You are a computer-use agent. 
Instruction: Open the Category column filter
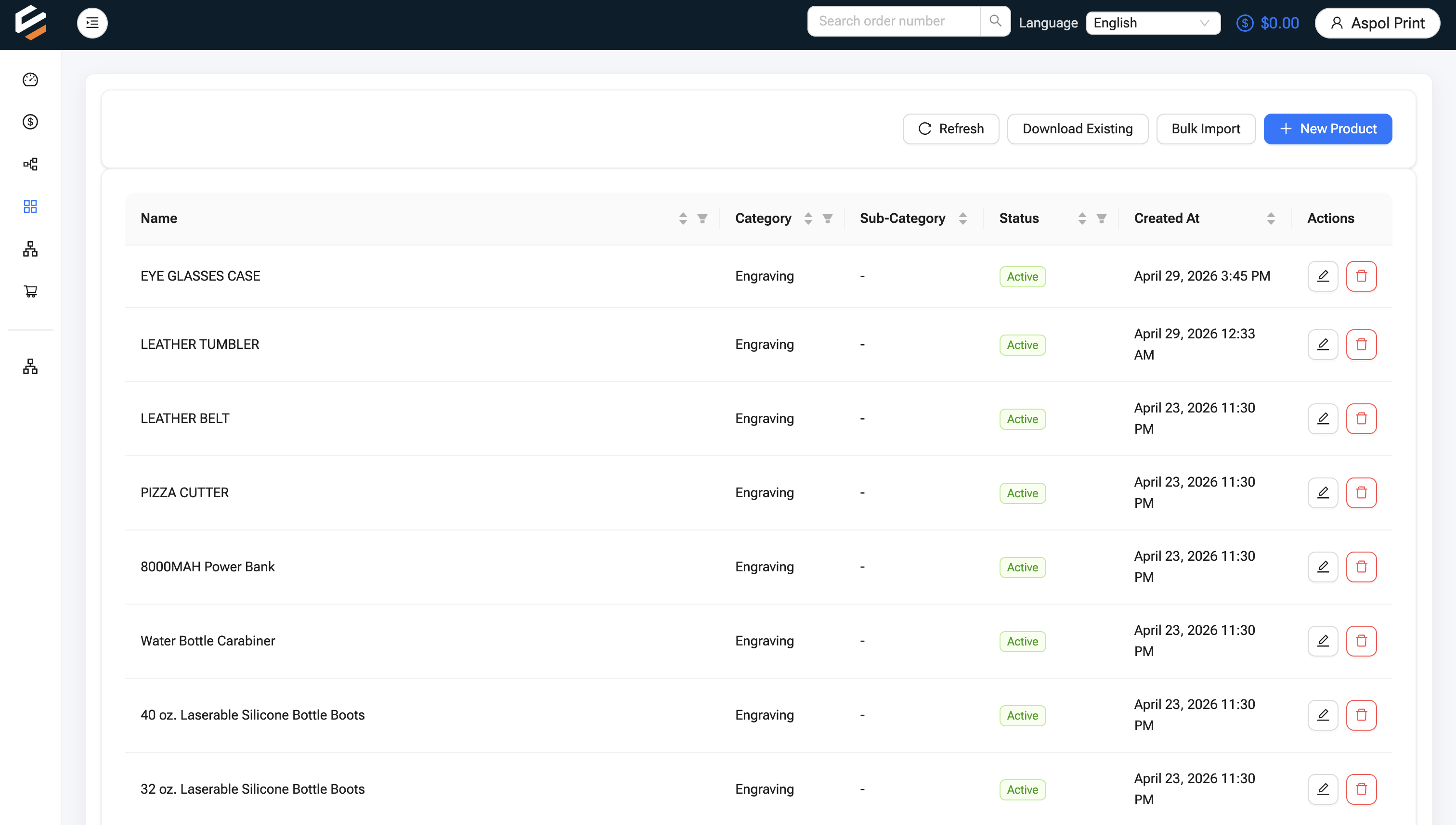(x=828, y=219)
